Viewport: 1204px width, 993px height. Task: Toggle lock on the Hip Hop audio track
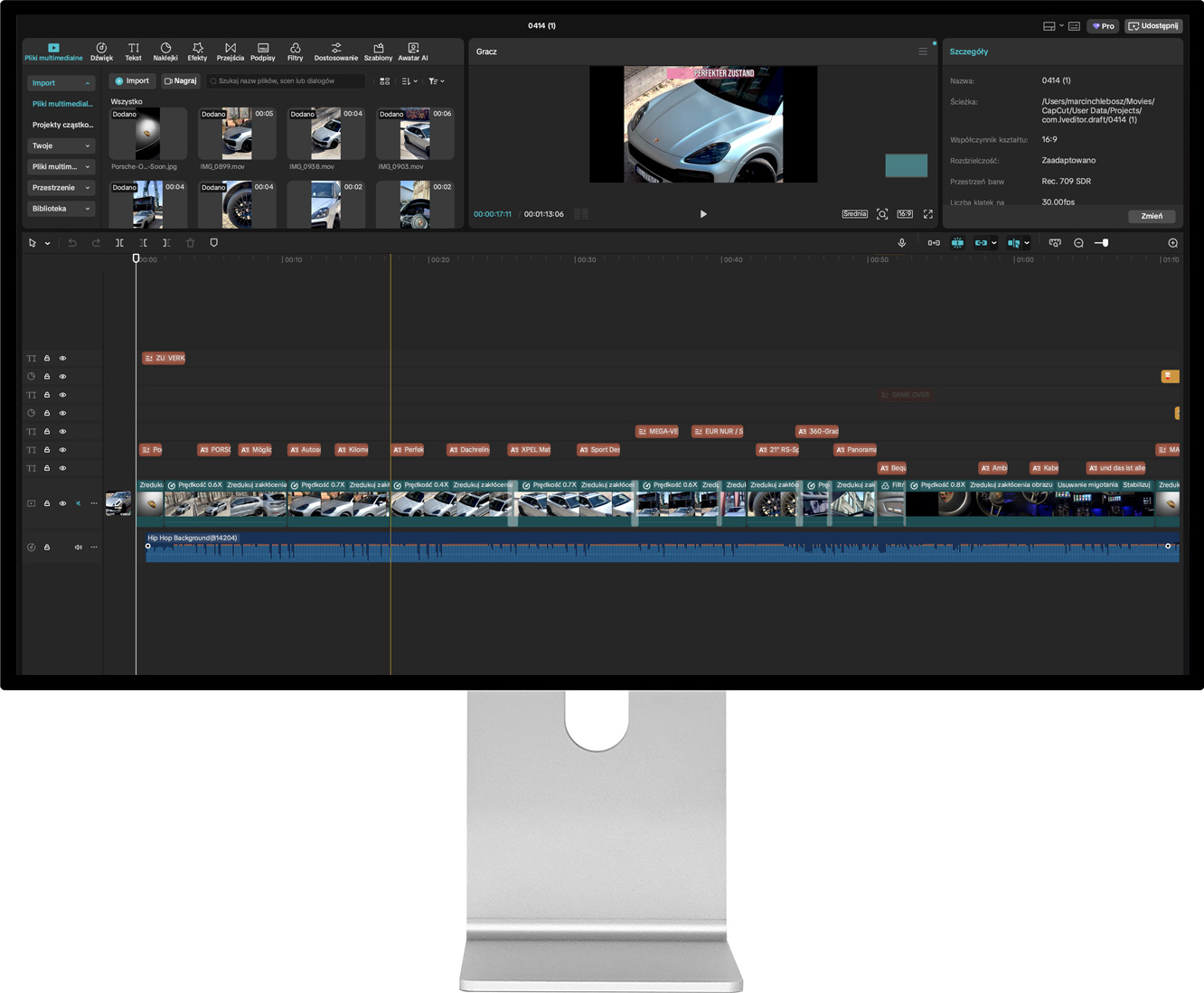[47, 548]
